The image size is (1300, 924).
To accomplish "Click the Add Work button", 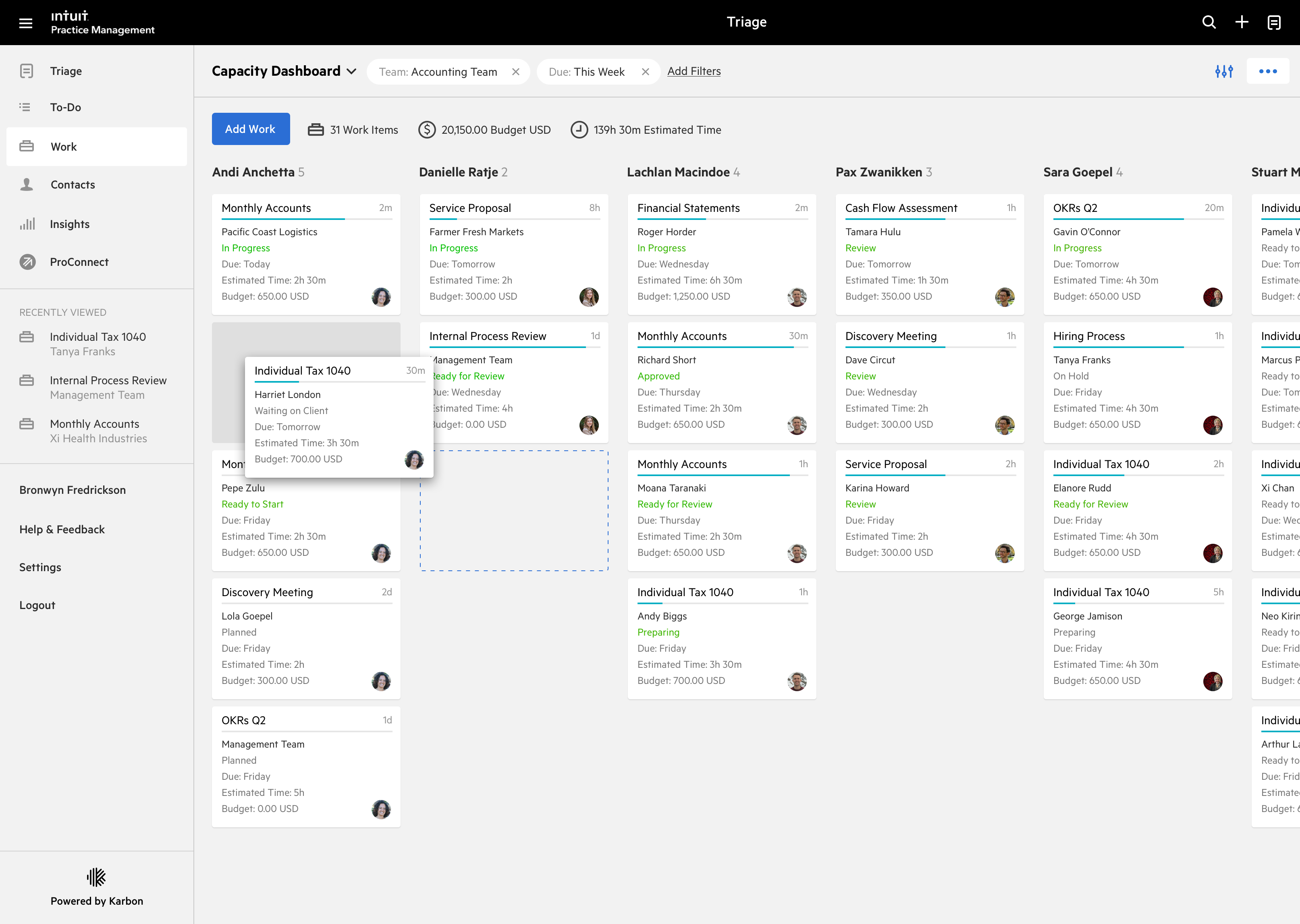I will (x=250, y=128).
